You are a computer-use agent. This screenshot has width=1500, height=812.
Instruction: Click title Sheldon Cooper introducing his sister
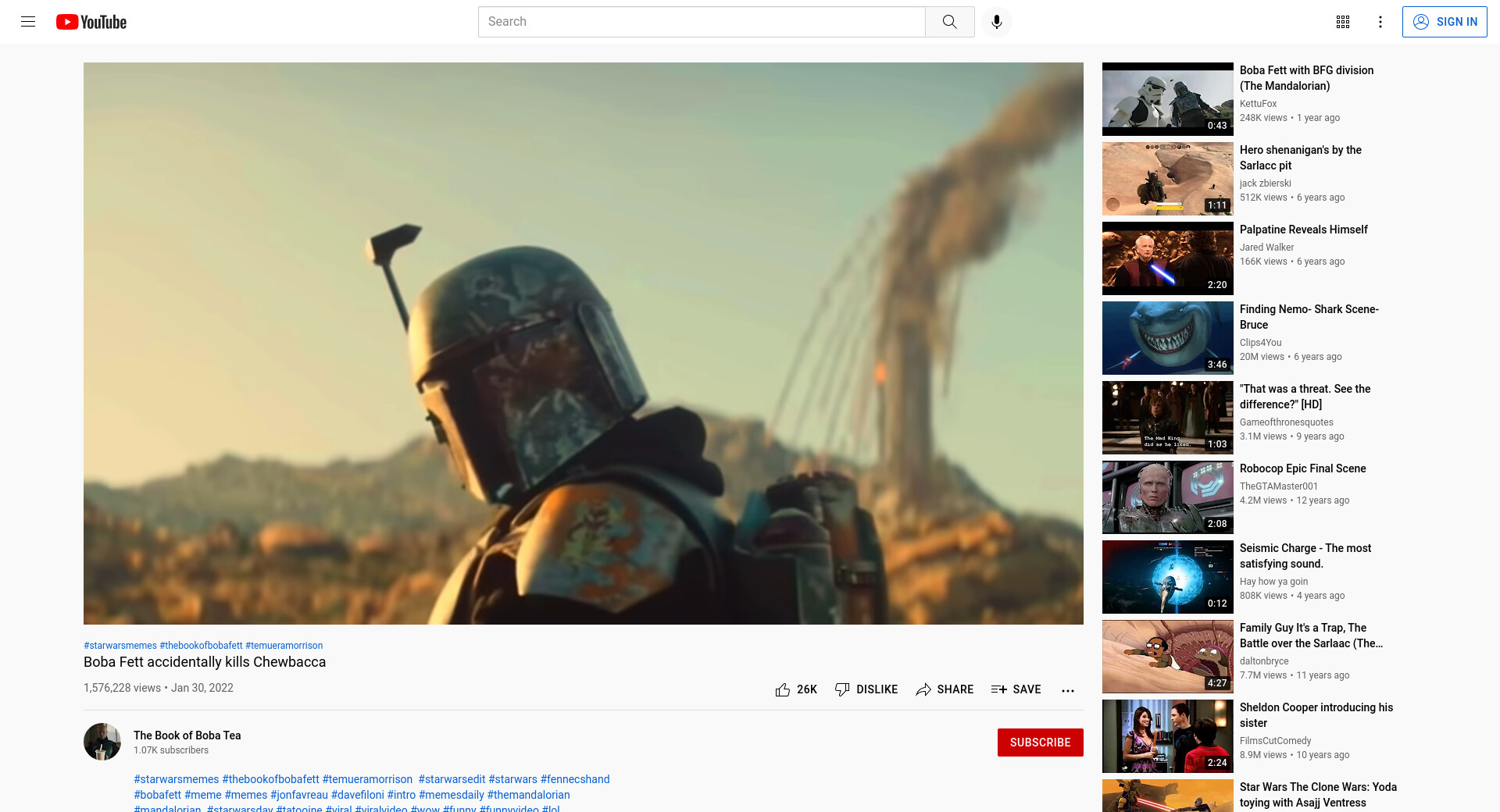(x=1316, y=715)
